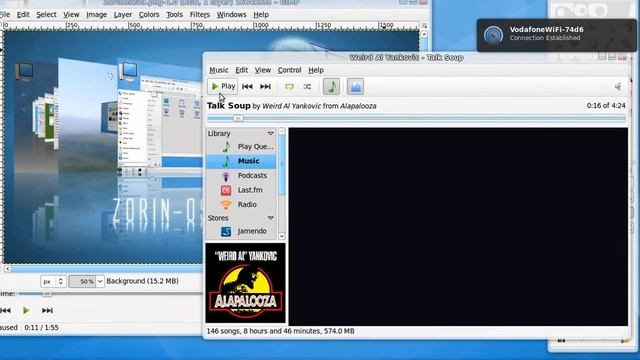Select Last.fm in the sidebar

[x=241, y=190]
